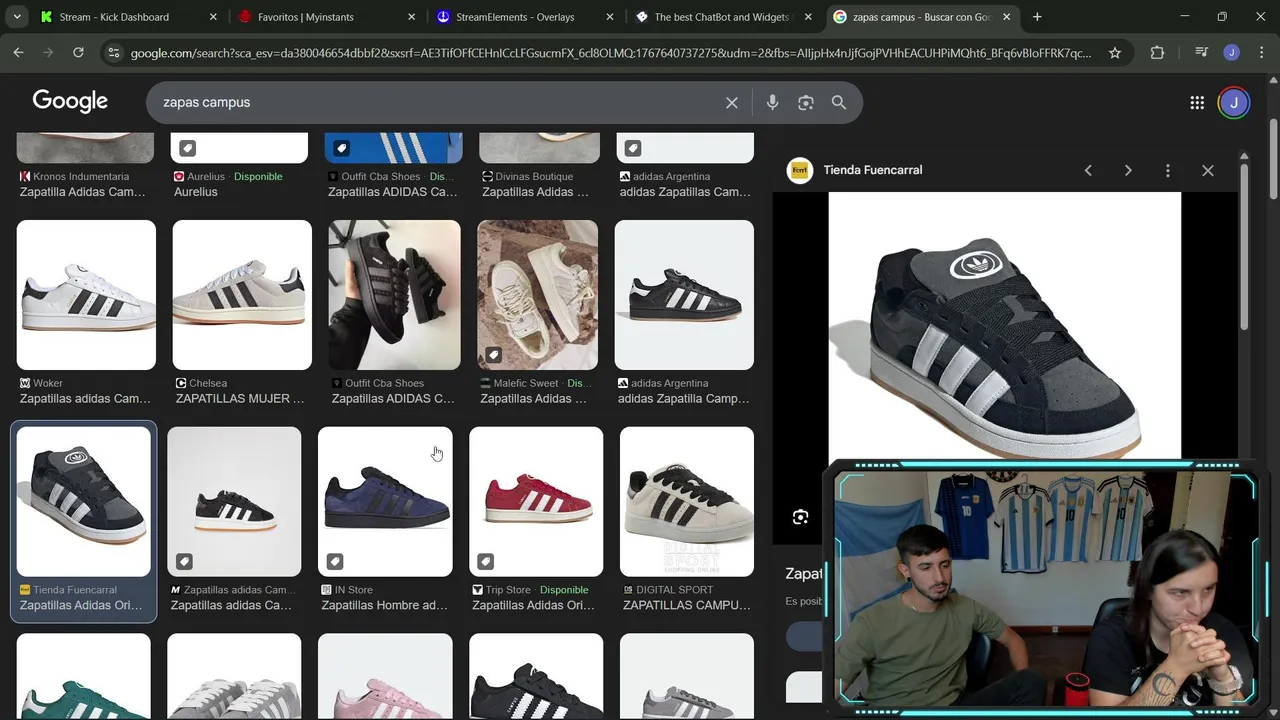Switch to the Favoritos | Myinstants tab
The width and height of the screenshot is (1280, 720).
(x=327, y=17)
